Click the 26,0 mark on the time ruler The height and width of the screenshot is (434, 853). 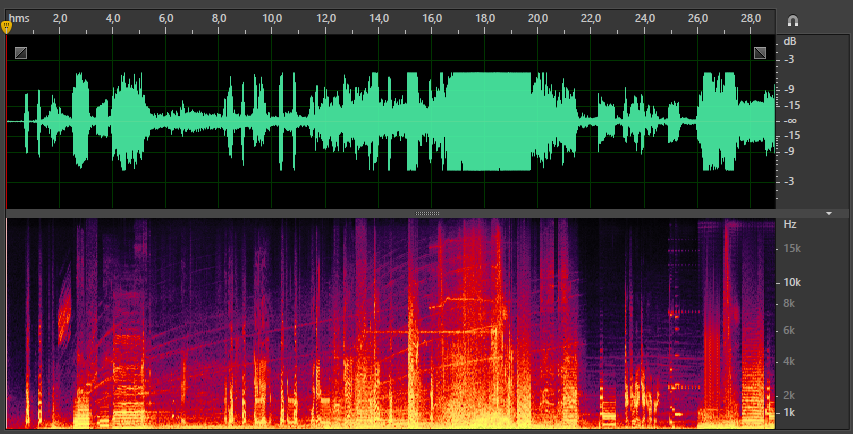[698, 19]
